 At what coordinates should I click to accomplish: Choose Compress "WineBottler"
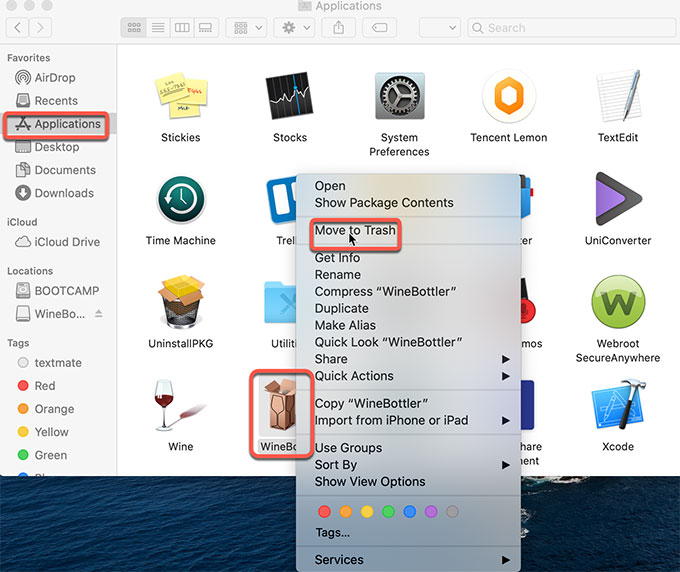pyautogui.click(x=409, y=291)
